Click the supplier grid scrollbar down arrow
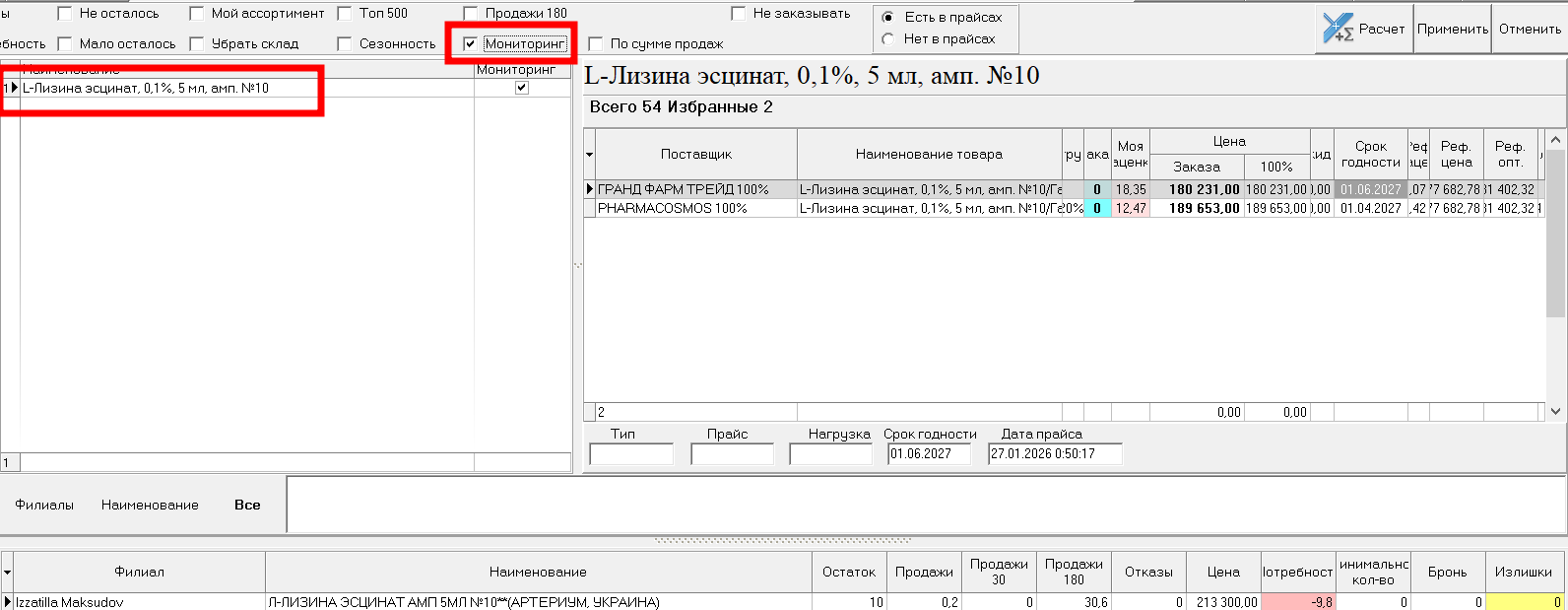This screenshot has height=610, width=1568. [x=1555, y=411]
